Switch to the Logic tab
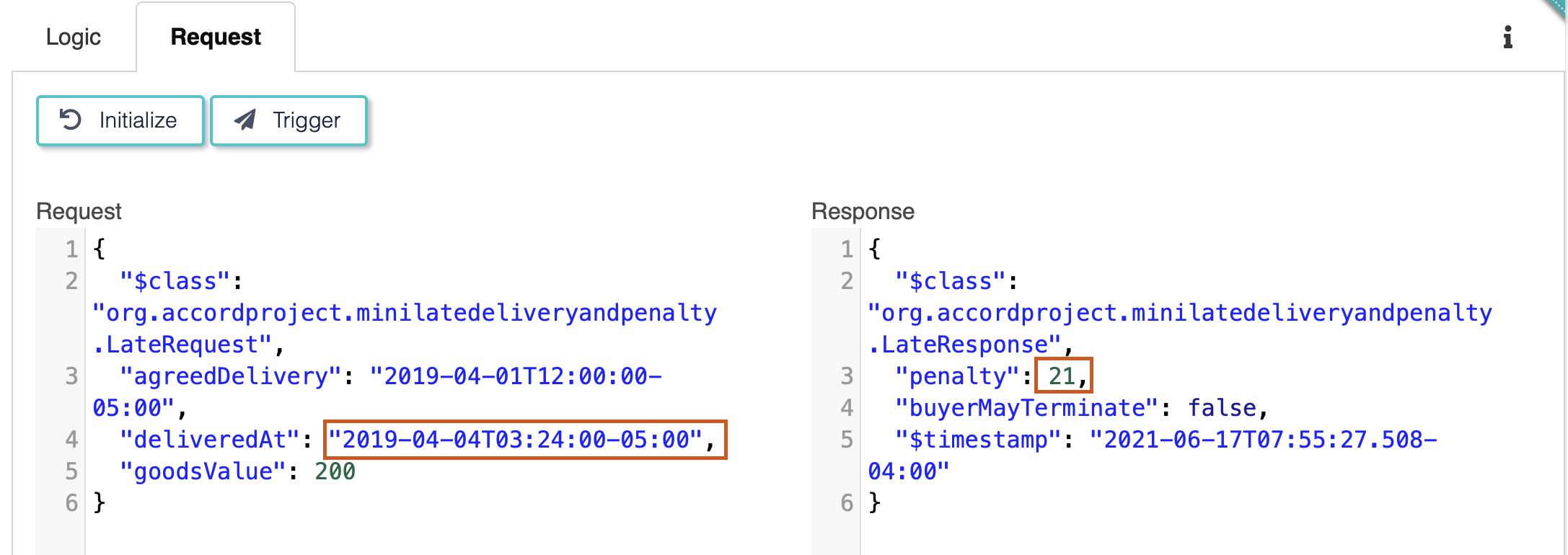 tap(73, 37)
